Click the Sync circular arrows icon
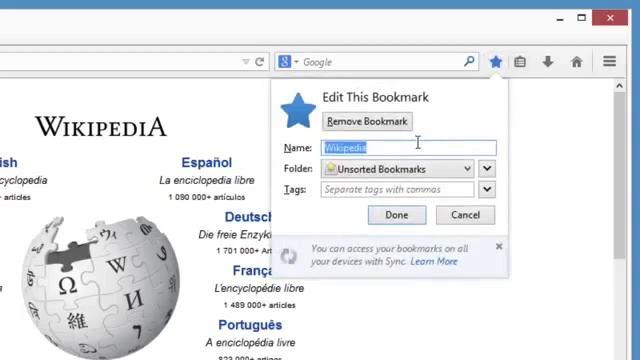640x360 pixels. pyautogui.click(x=289, y=256)
